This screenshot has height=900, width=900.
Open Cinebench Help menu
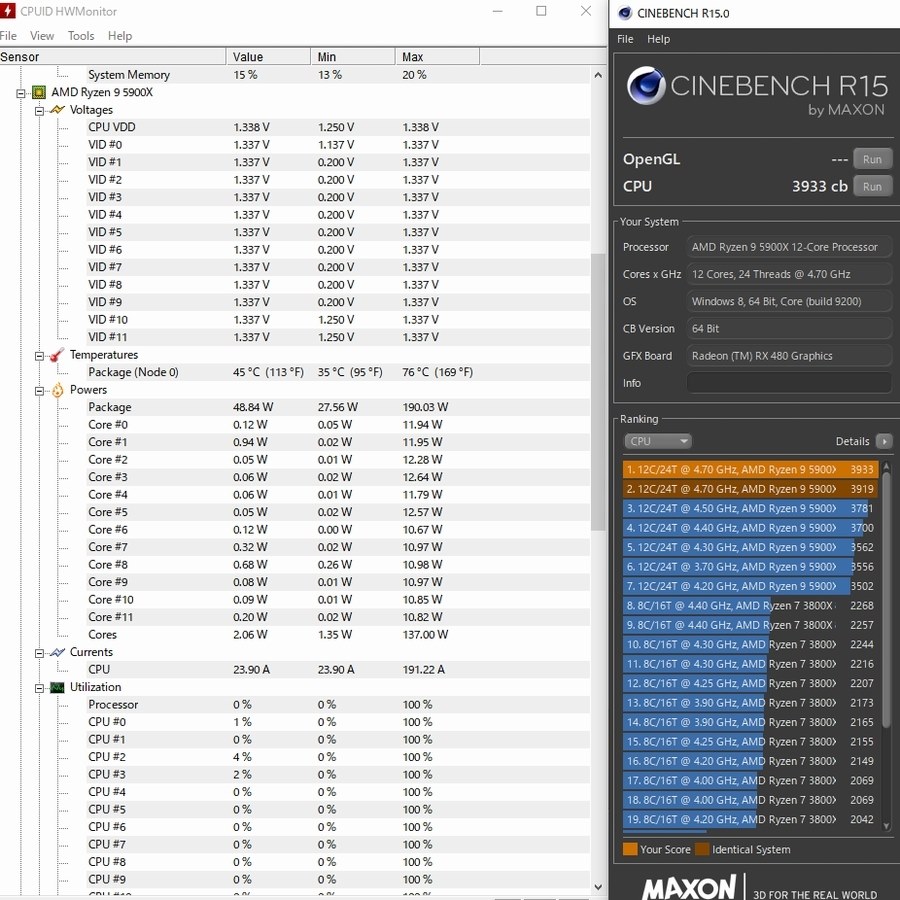[x=658, y=39]
